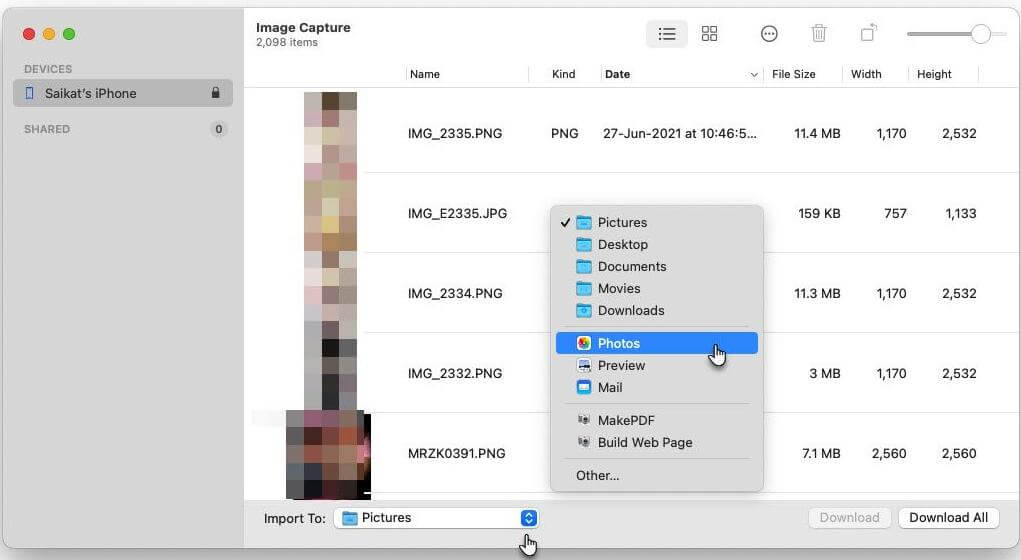
Task: Select the IMG_2332.PNG file name
Action: [x=455, y=374]
